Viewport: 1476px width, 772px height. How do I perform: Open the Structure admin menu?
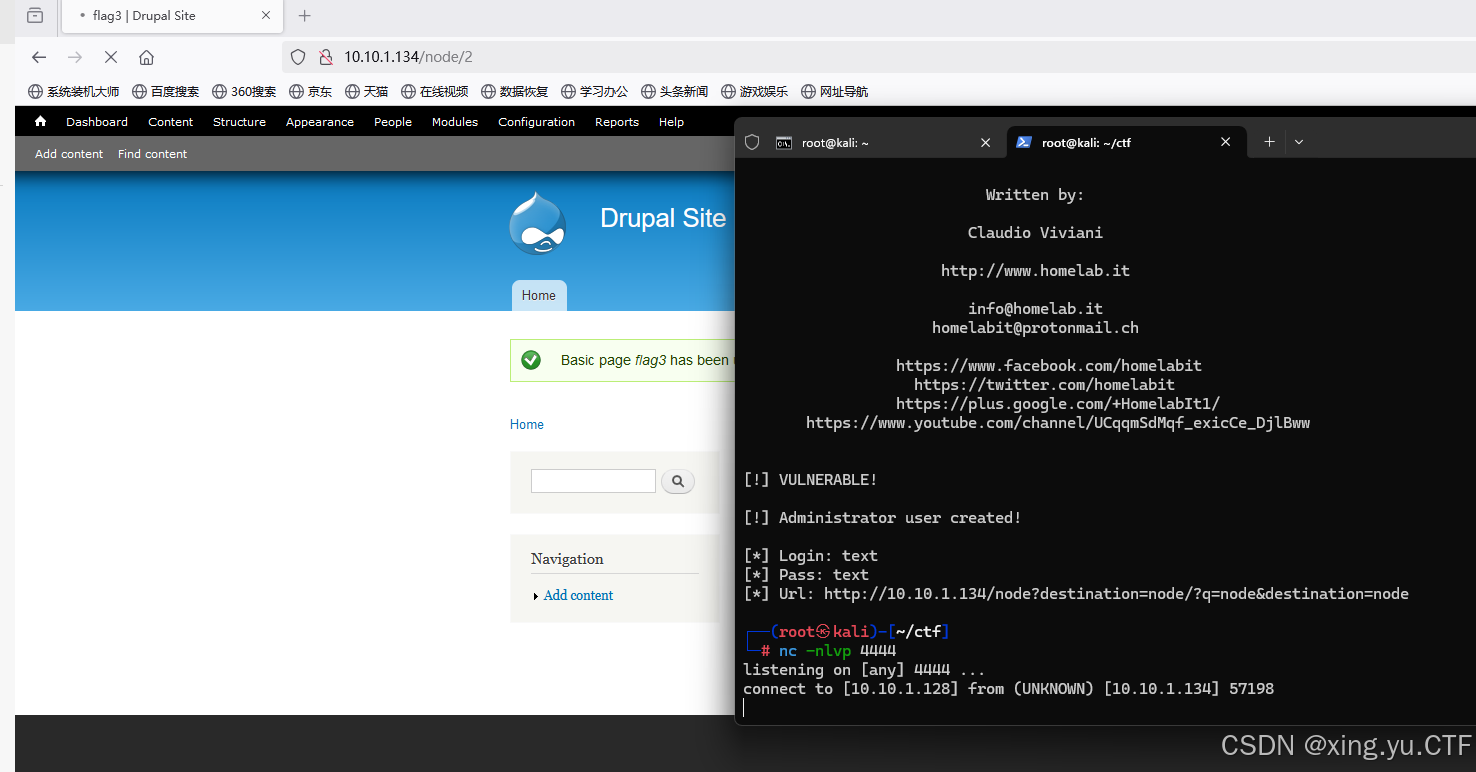click(239, 122)
